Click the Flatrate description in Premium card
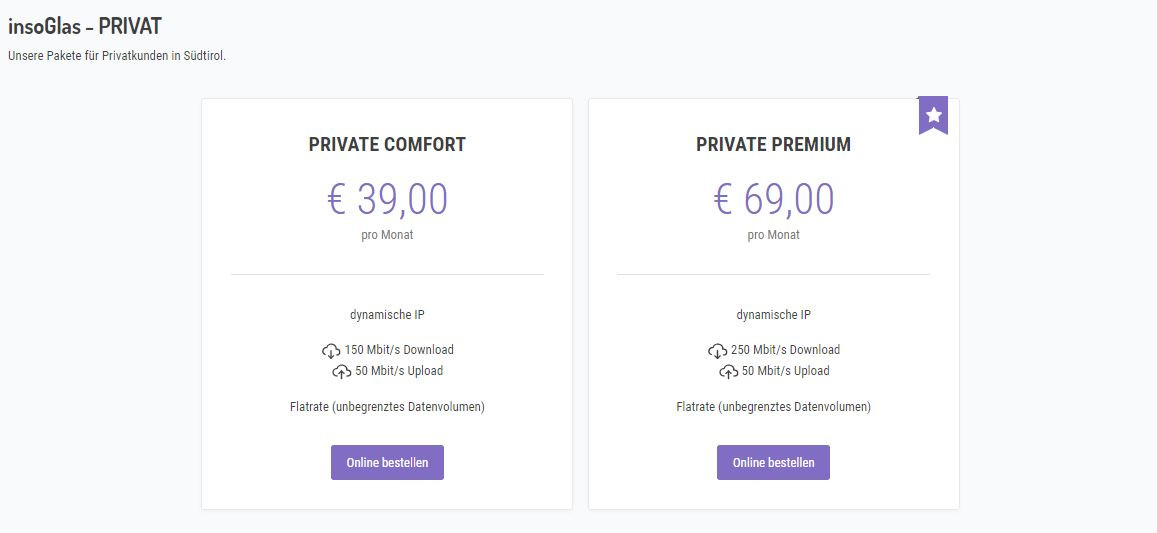Image resolution: width=1157 pixels, height=533 pixels. 773,407
